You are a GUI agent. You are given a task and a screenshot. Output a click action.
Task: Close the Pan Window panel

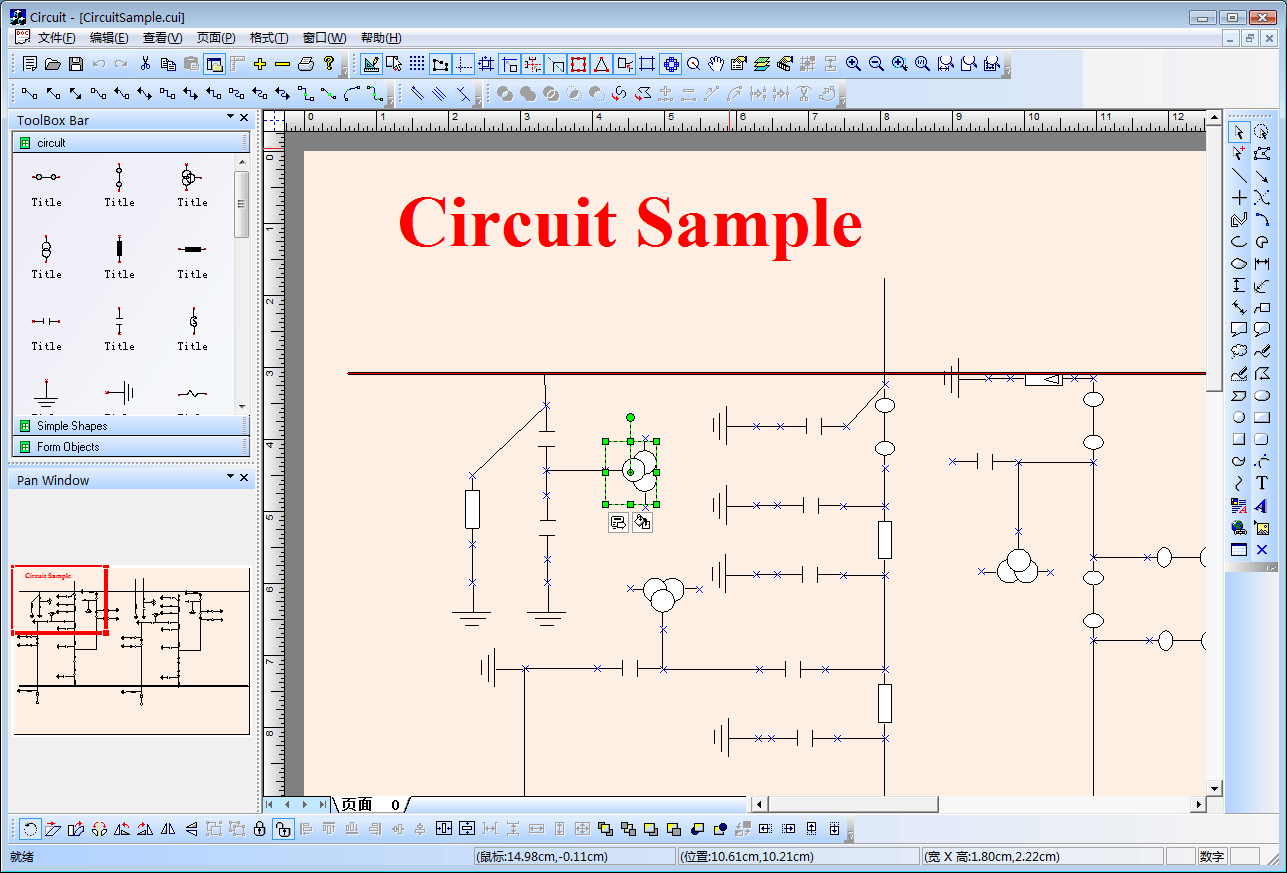[x=245, y=479]
